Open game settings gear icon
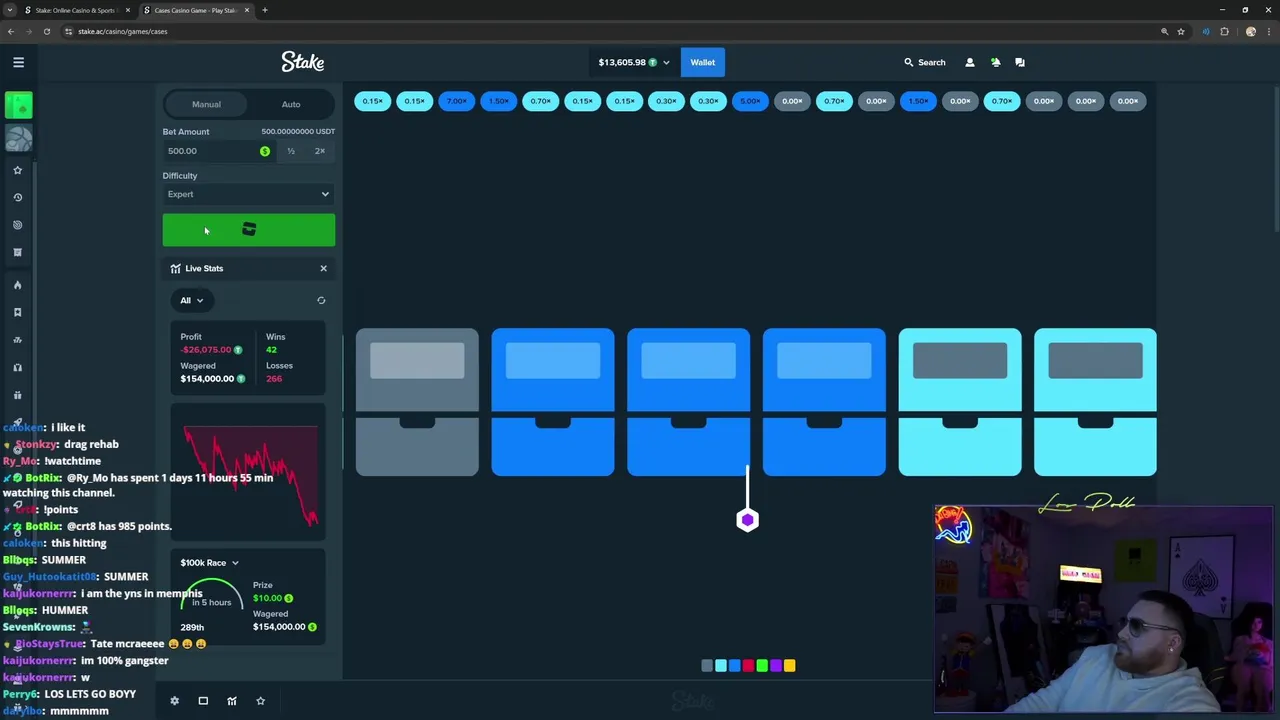 click(x=174, y=701)
